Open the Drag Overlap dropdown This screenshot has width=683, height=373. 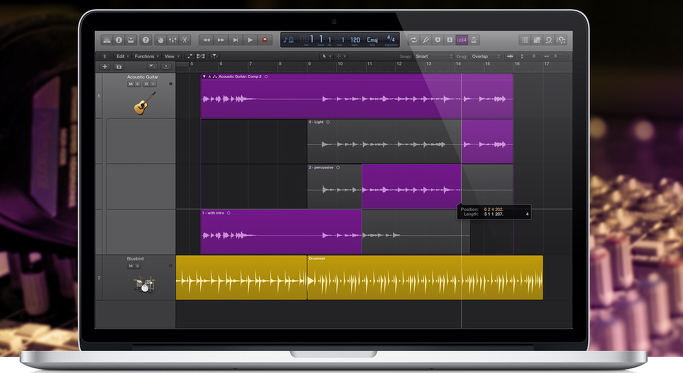click(486, 56)
